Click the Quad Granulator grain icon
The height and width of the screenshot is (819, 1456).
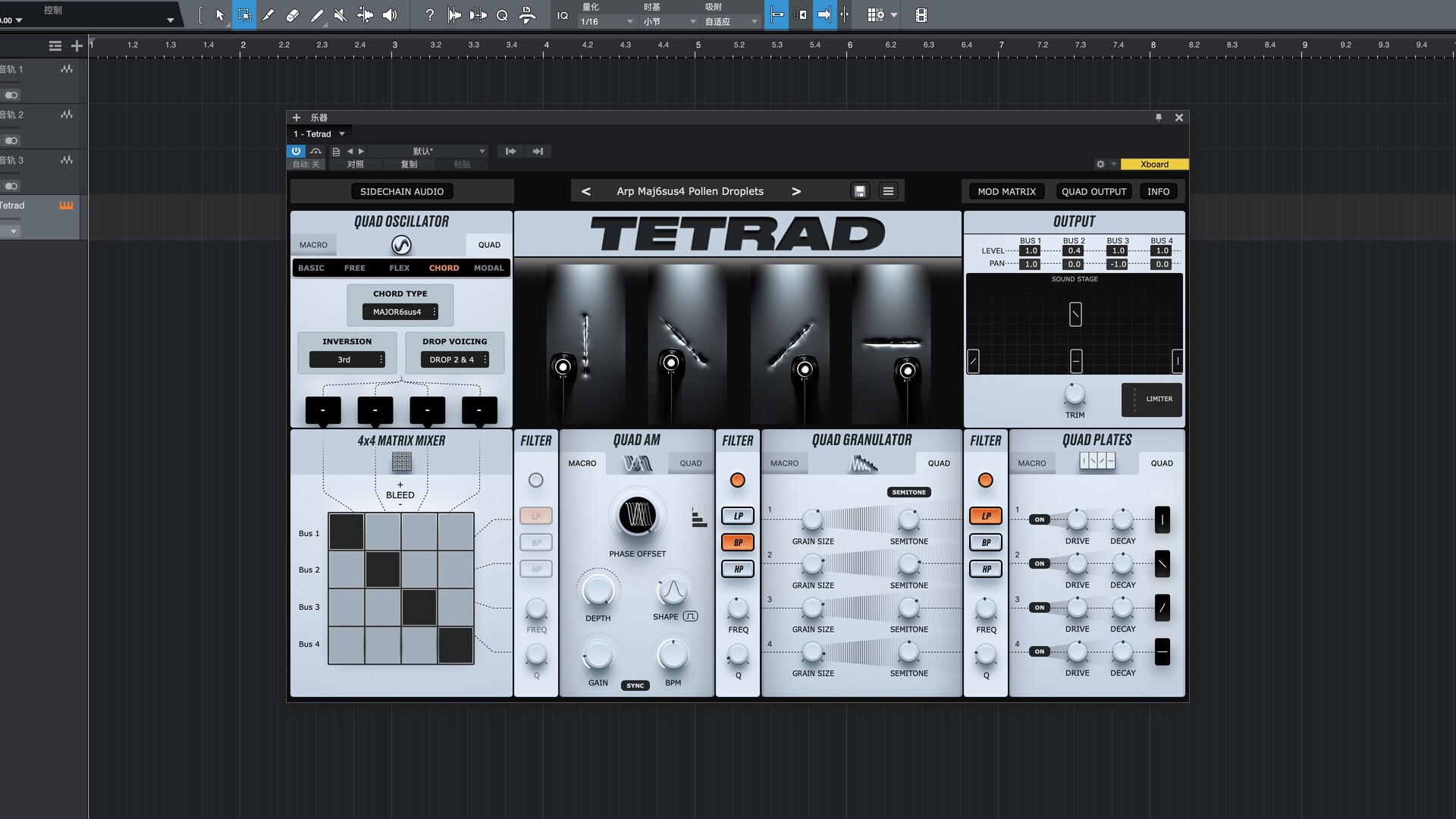pos(862,463)
